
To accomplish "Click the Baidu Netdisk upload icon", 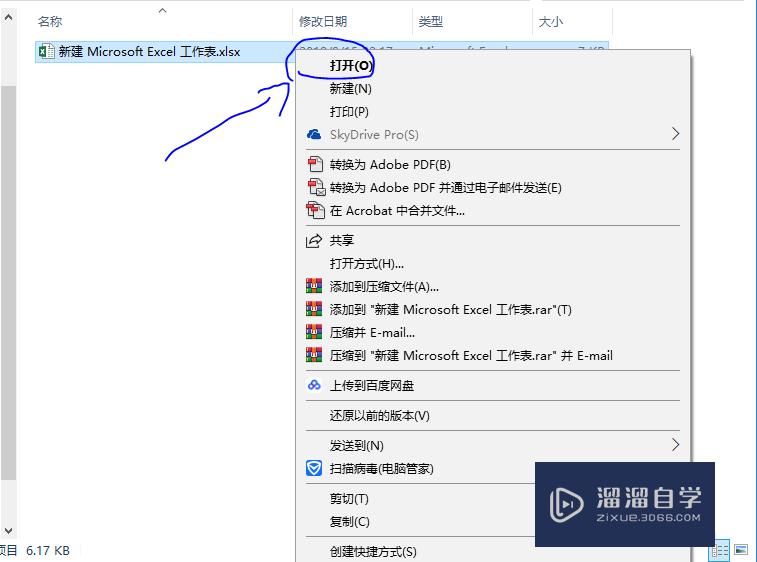I will (x=314, y=385).
